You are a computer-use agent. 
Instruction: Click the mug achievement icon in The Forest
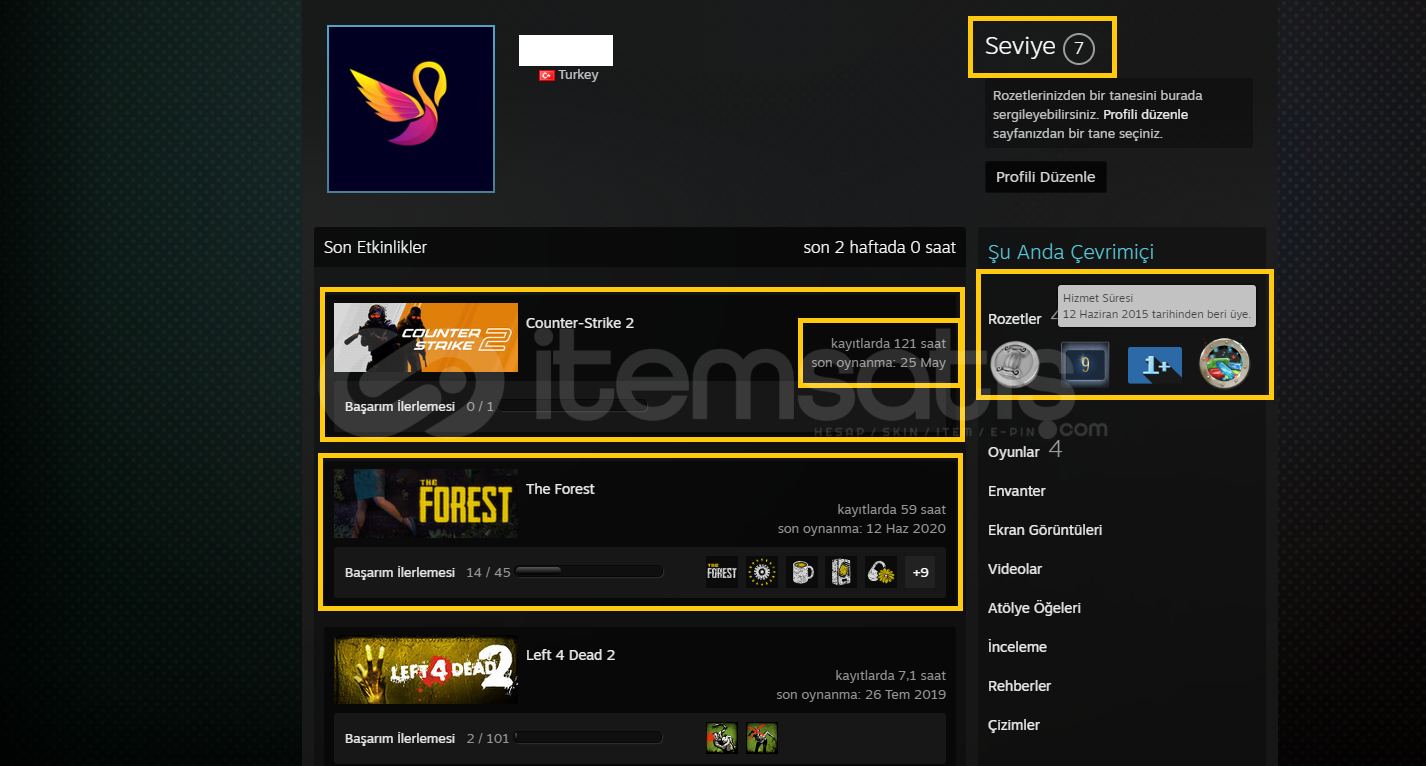point(802,572)
